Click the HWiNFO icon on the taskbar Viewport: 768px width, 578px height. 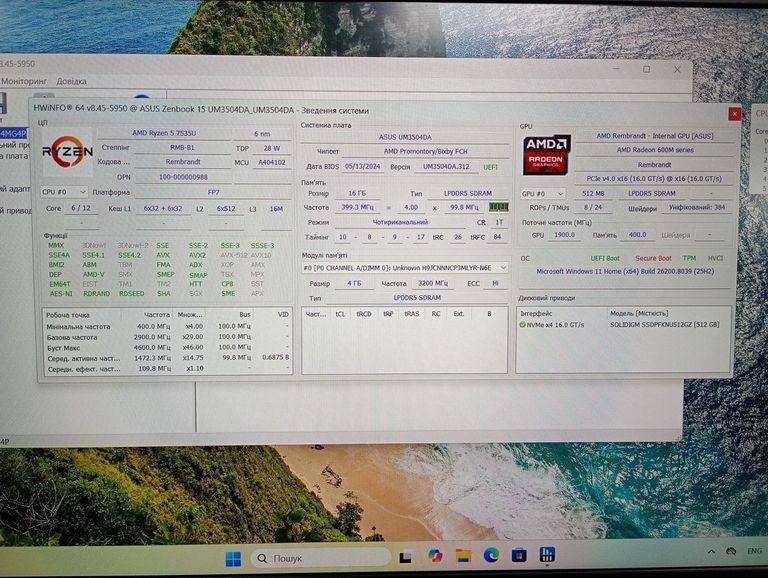pyautogui.click(x=547, y=556)
